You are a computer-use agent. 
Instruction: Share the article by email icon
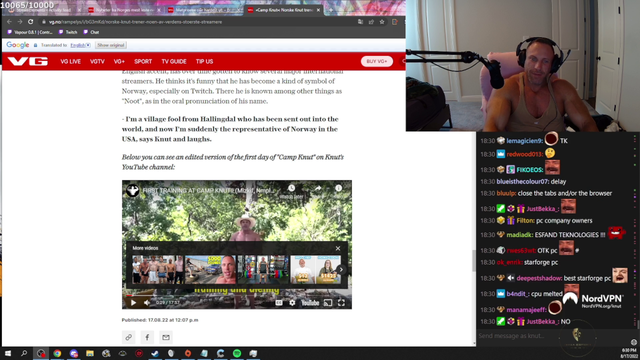point(166,337)
